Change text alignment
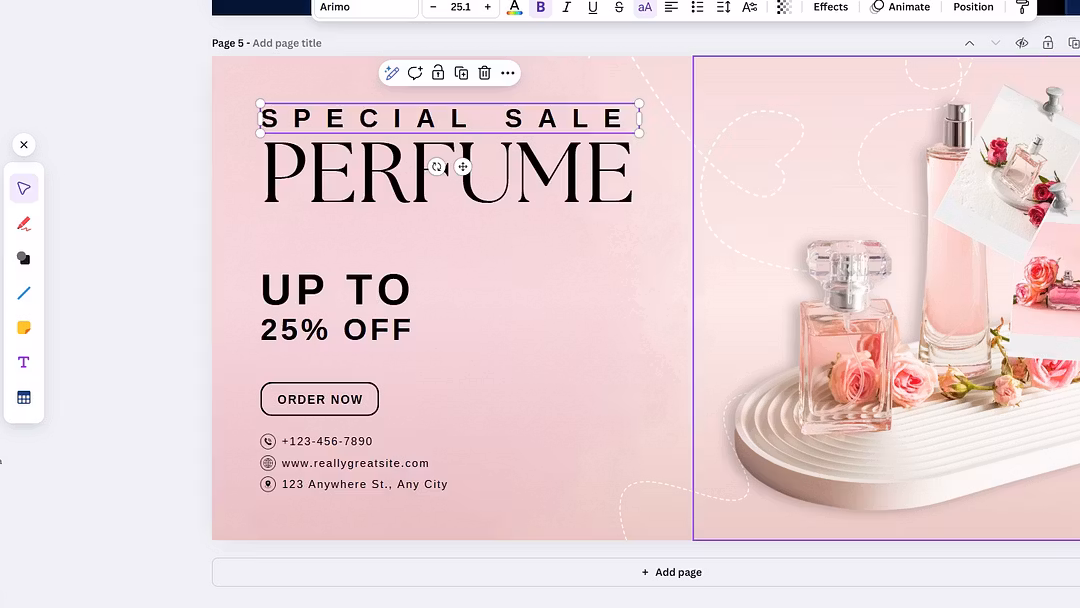1080x608 pixels. (671, 8)
